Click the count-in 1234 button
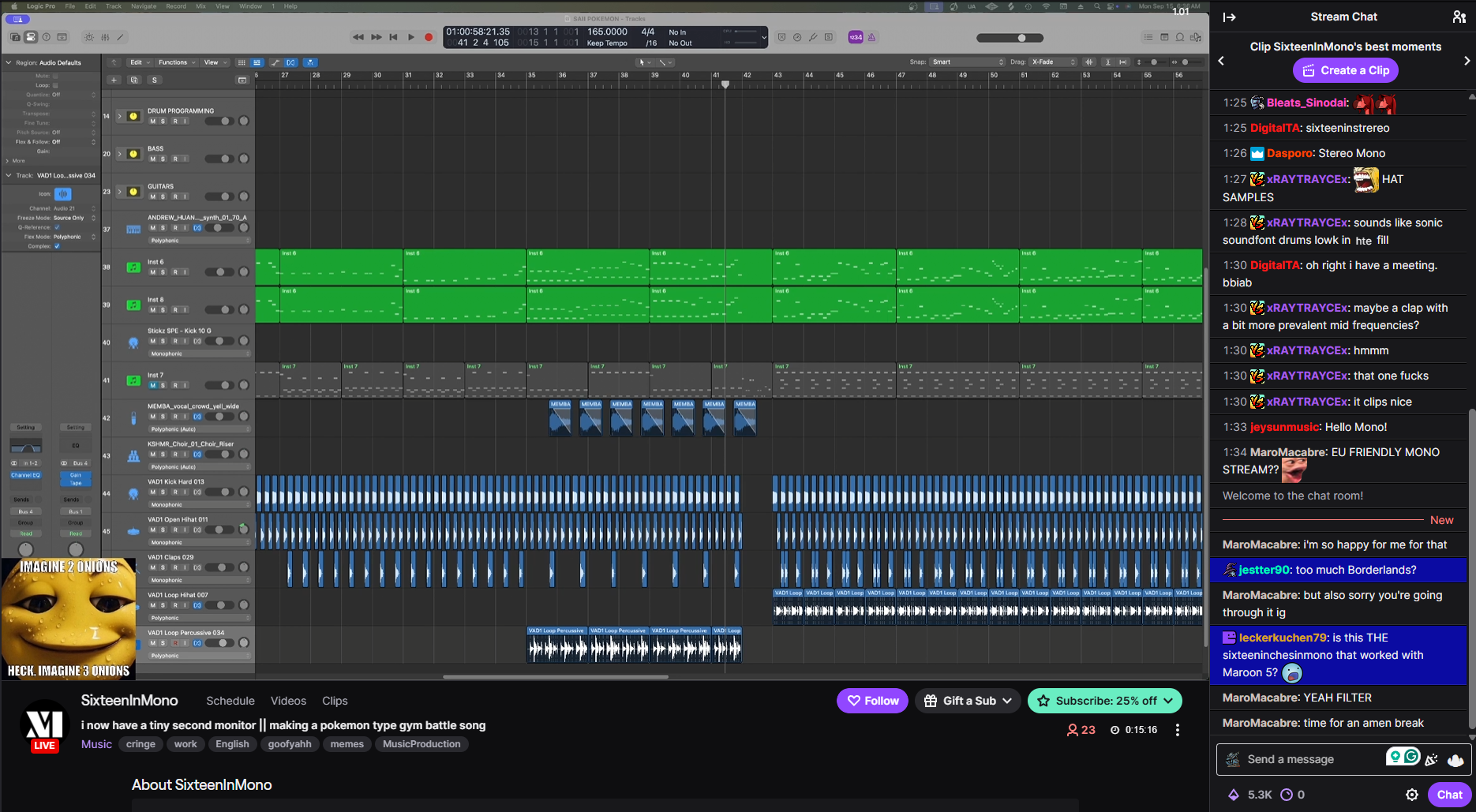The width and height of the screenshot is (1476, 812). (x=856, y=37)
